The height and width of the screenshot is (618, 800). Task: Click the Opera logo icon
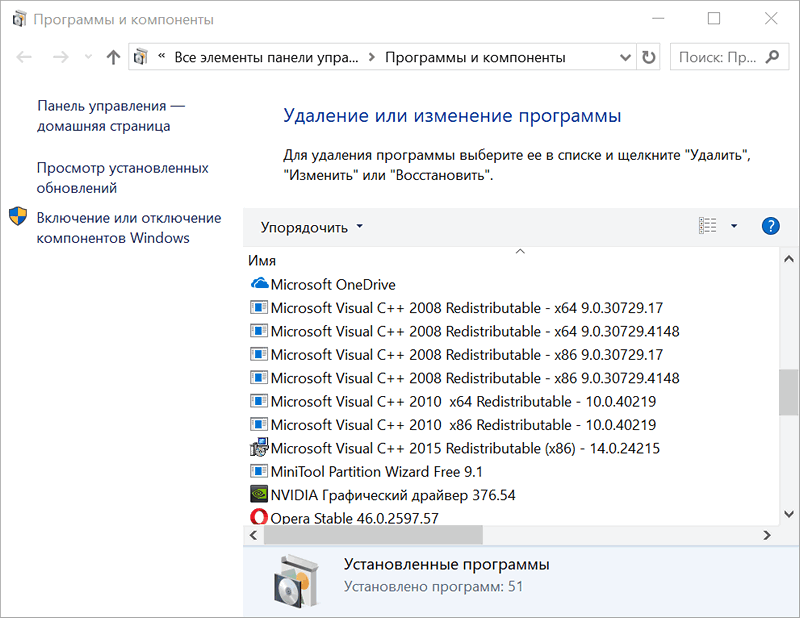coord(259,517)
